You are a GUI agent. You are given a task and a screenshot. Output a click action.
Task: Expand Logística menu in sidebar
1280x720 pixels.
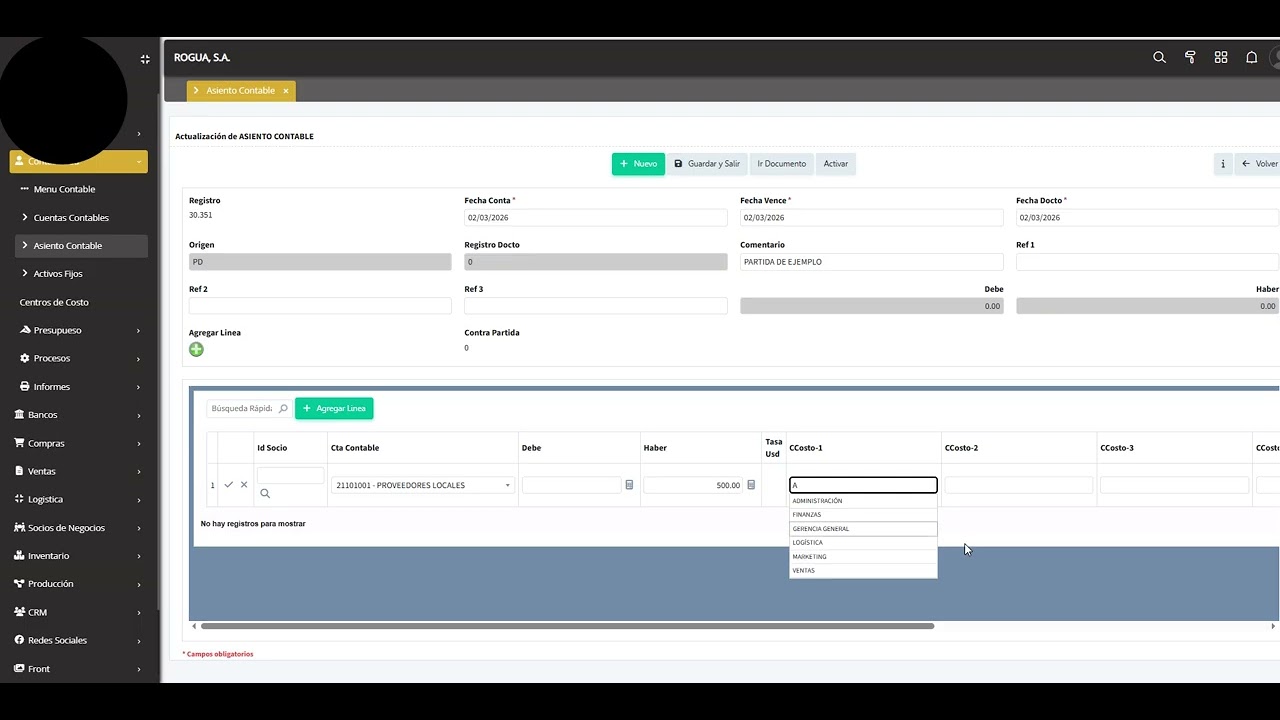click(x=79, y=499)
